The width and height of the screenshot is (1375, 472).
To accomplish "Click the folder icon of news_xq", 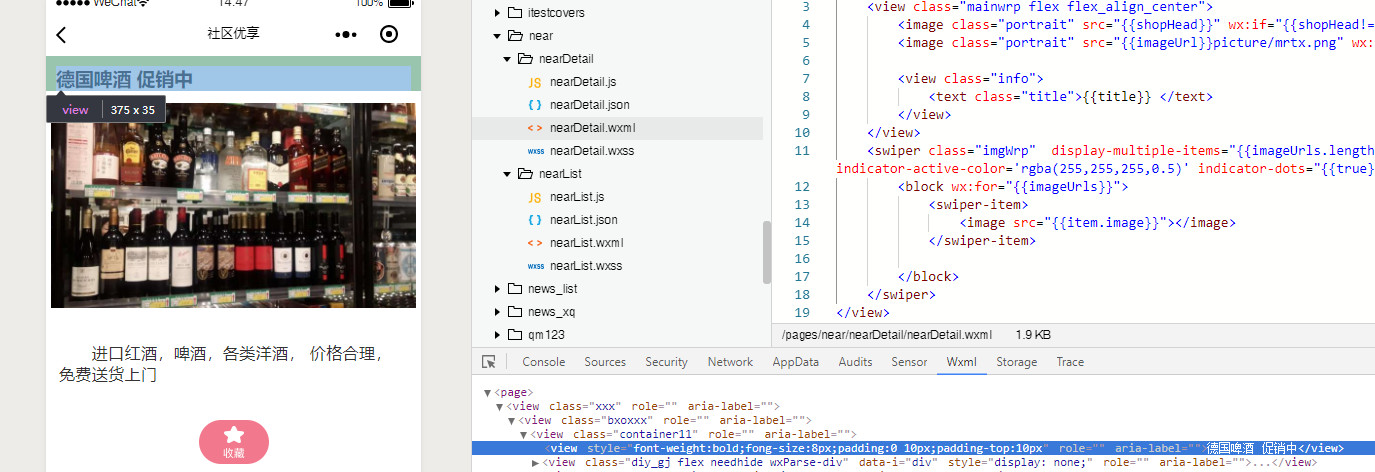I will point(515,312).
